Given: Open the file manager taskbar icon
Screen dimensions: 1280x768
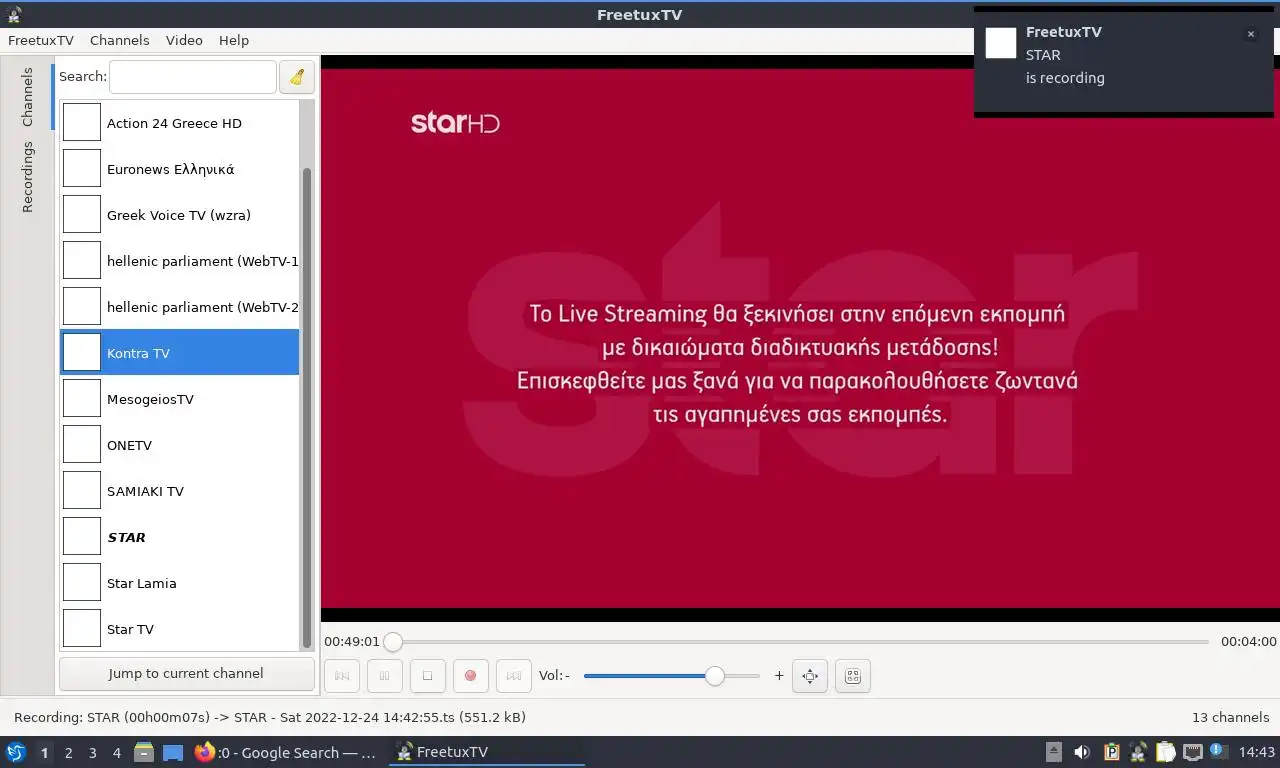Looking at the screenshot, I should pyautogui.click(x=144, y=752).
